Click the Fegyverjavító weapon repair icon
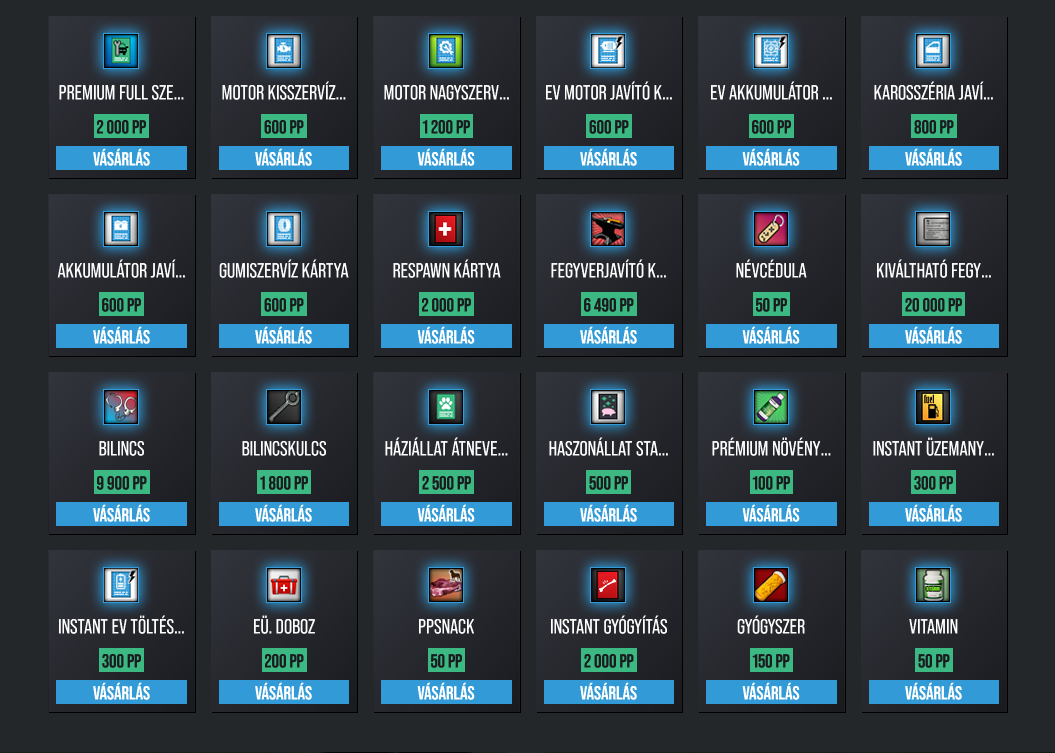 [x=608, y=229]
